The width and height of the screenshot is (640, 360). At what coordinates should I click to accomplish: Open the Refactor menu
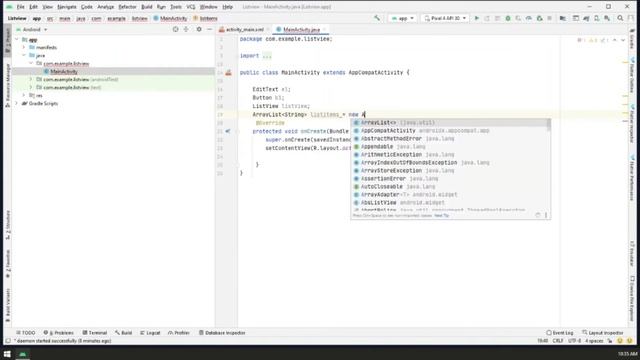point(127,7)
